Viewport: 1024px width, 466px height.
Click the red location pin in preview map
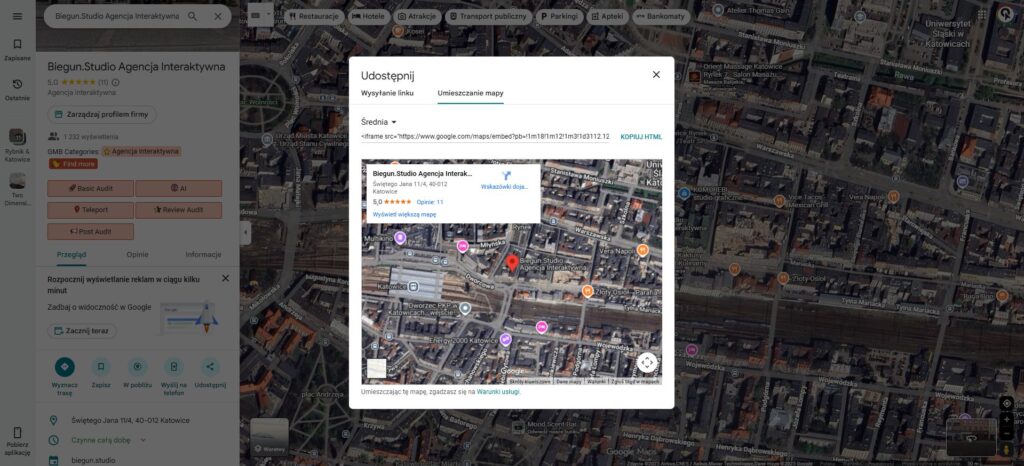click(x=513, y=264)
